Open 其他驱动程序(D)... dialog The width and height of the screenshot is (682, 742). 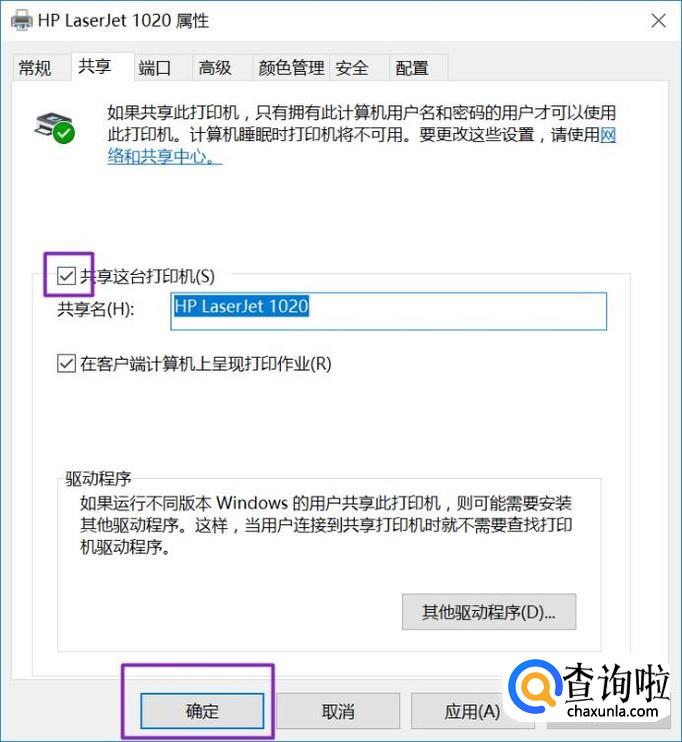click(x=489, y=612)
